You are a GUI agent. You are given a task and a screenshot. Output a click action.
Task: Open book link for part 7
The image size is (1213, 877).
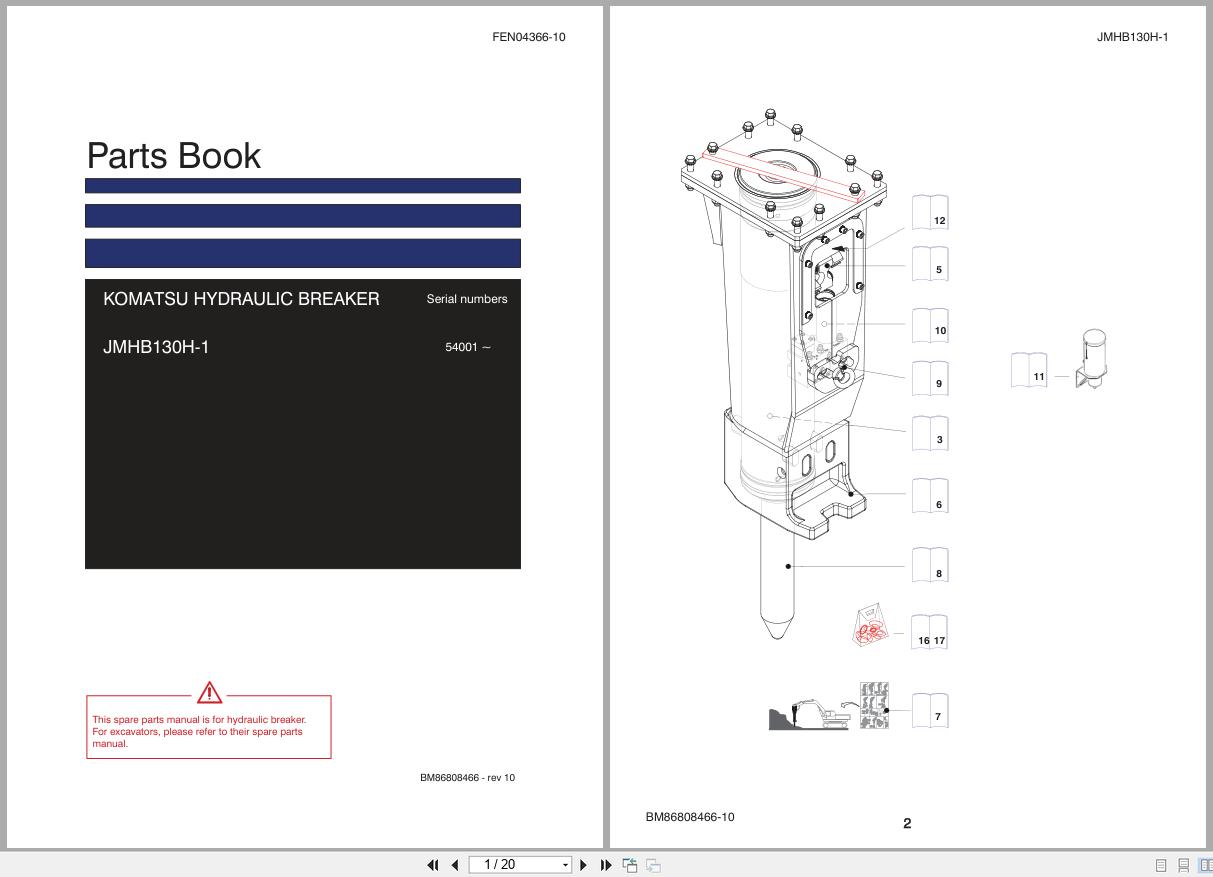click(930, 709)
